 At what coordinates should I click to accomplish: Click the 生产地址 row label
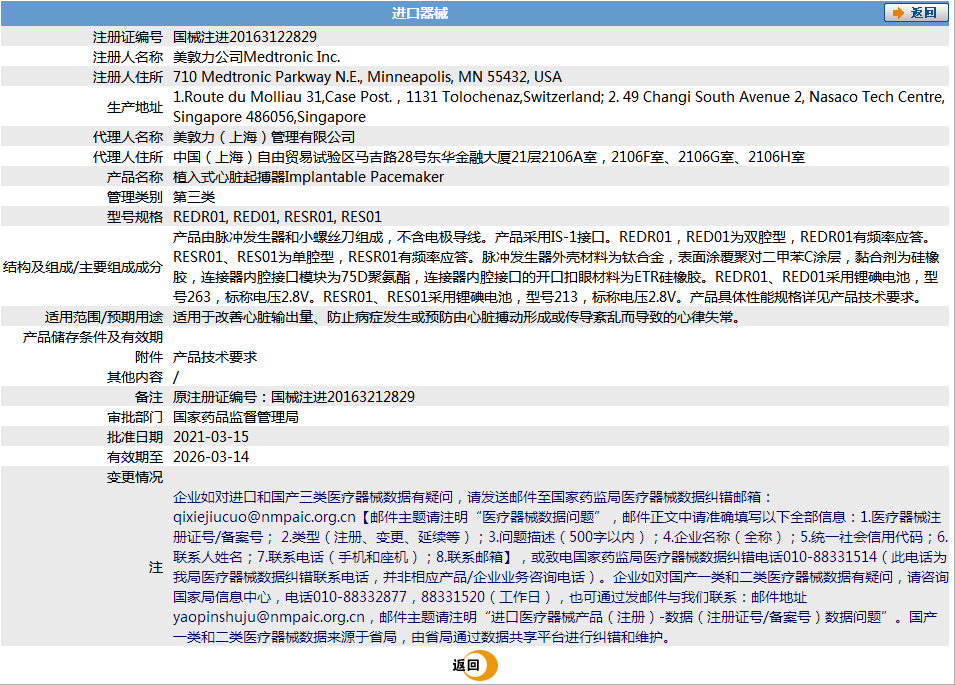(x=135, y=107)
